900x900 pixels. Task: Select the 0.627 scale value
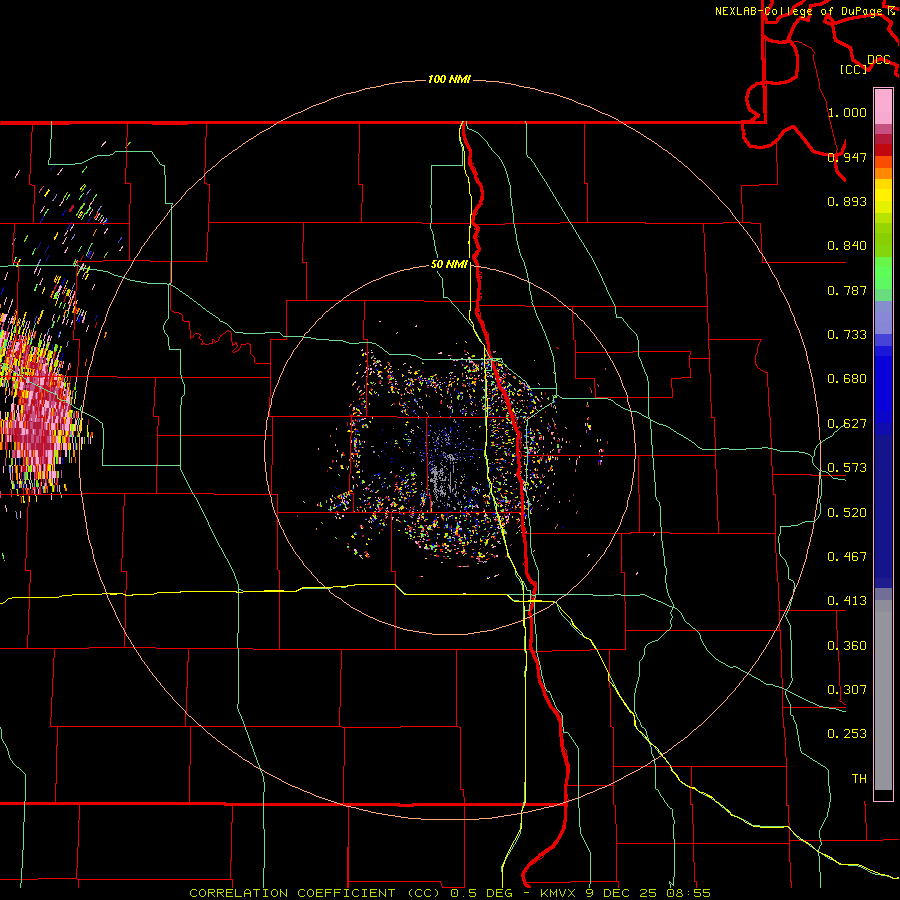(847, 424)
